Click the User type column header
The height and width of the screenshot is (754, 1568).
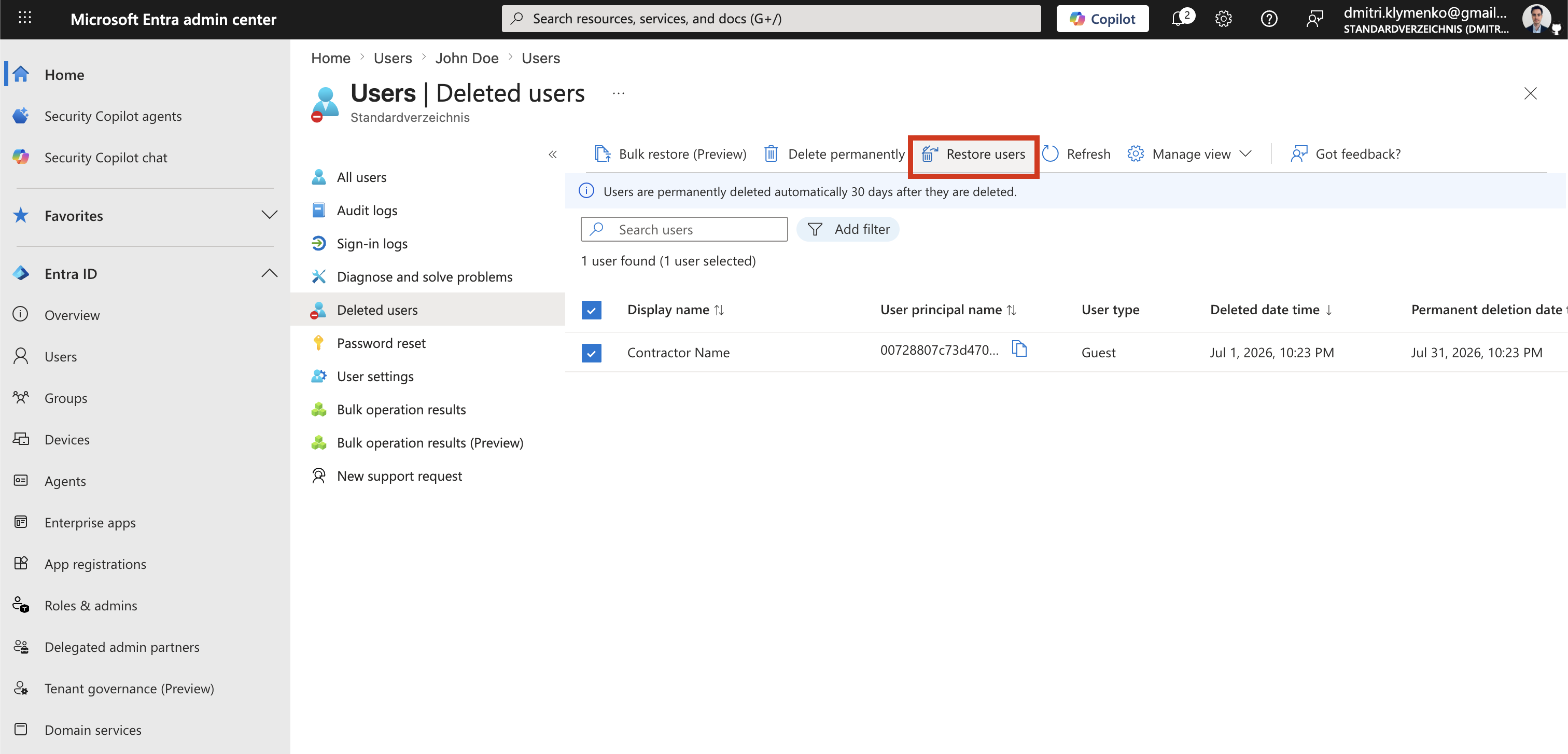[x=1110, y=310]
